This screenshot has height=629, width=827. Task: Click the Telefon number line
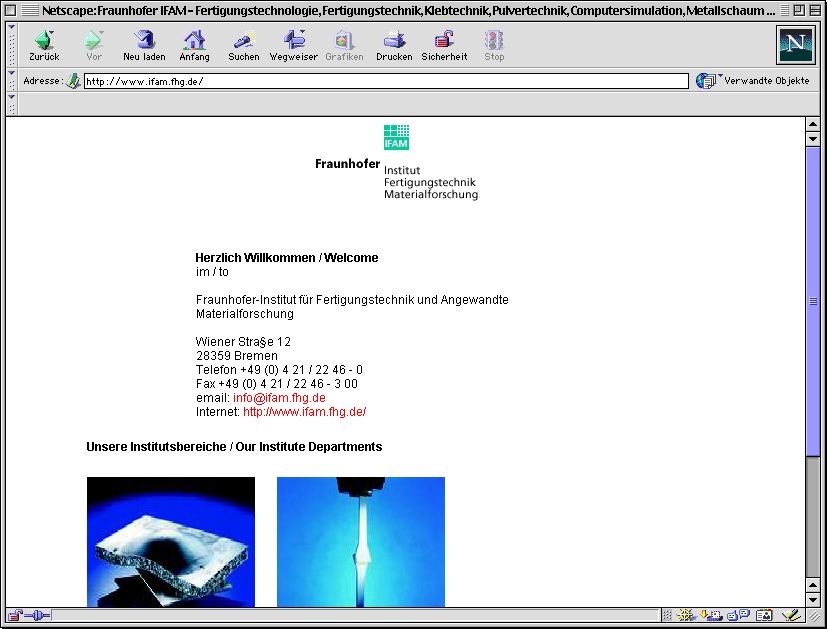[279, 370]
